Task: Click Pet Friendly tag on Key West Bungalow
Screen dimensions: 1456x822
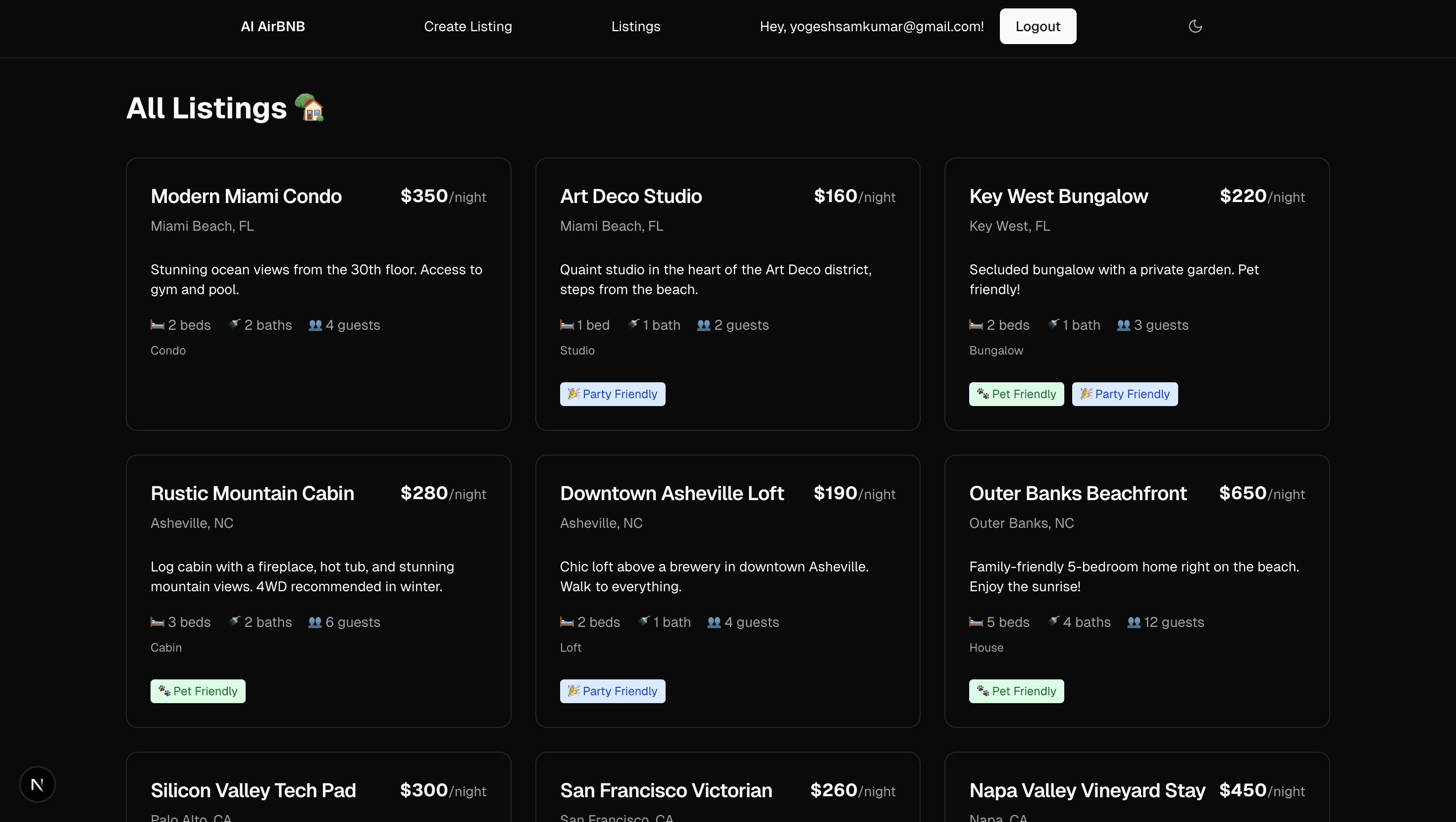Action: click(1016, 394)
